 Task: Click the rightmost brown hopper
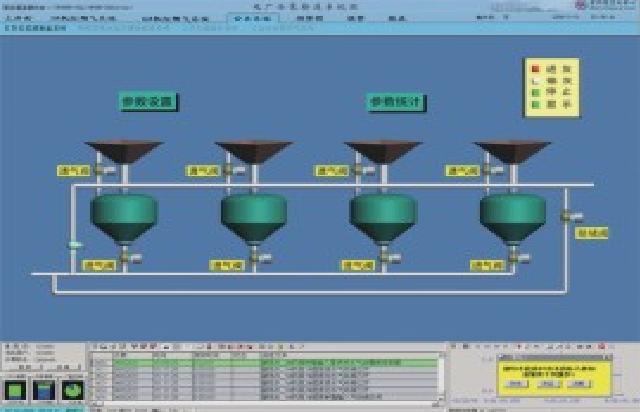coord(511,151)
